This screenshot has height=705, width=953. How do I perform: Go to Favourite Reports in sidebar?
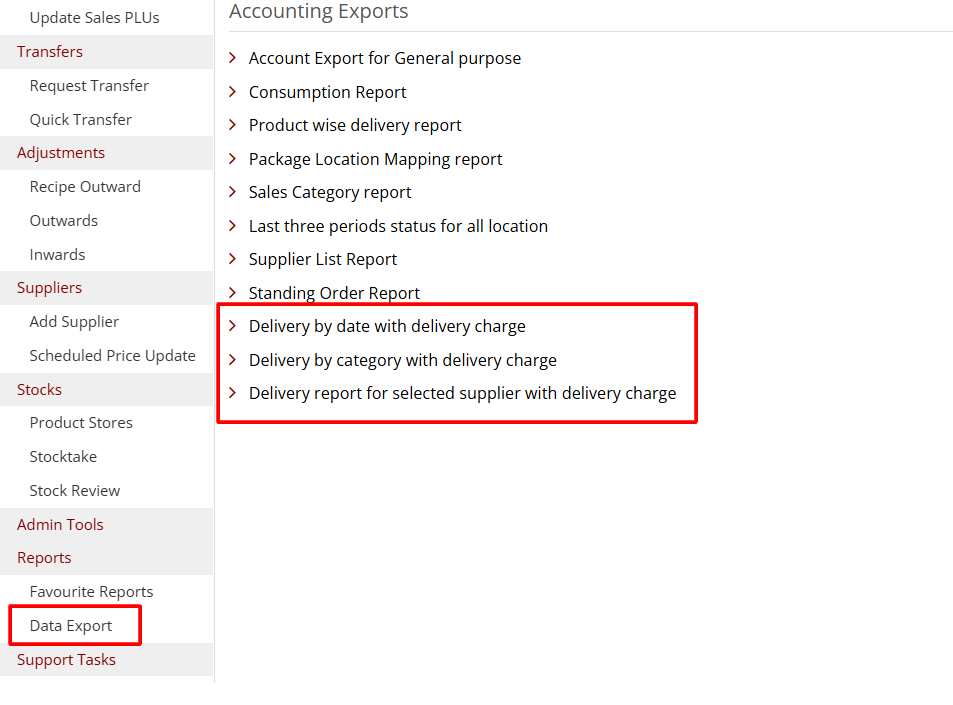click(x=91, y=592)
